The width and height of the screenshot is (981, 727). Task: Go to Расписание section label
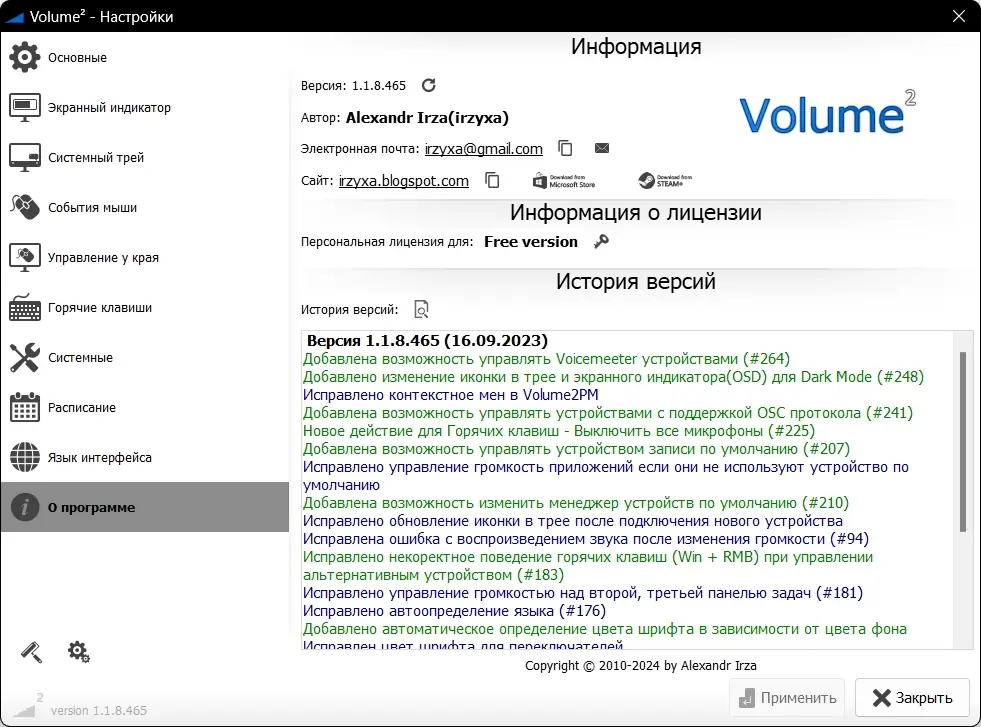point(82,408)
